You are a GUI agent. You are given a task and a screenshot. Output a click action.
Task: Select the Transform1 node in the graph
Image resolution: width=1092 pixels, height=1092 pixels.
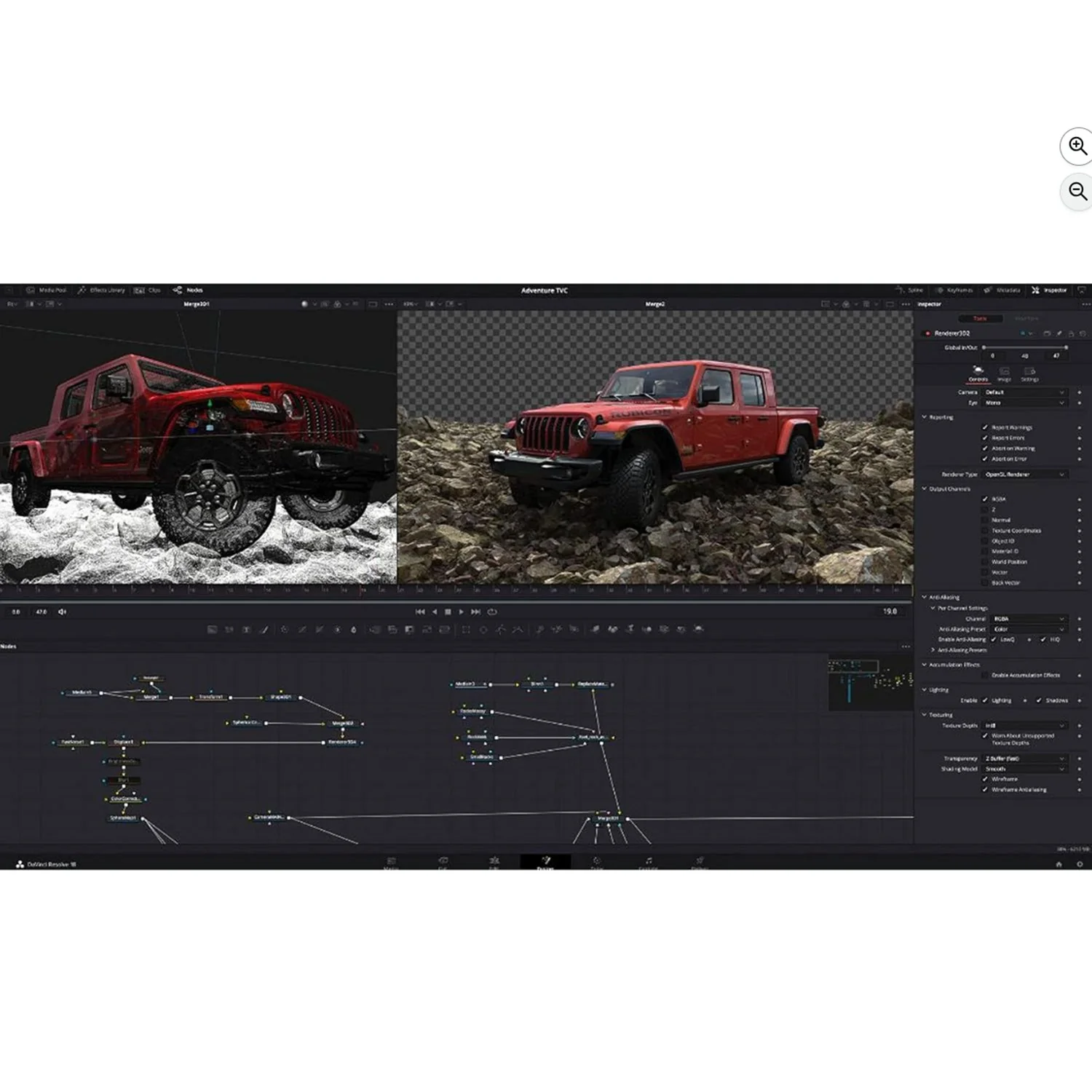pos(211,697)
